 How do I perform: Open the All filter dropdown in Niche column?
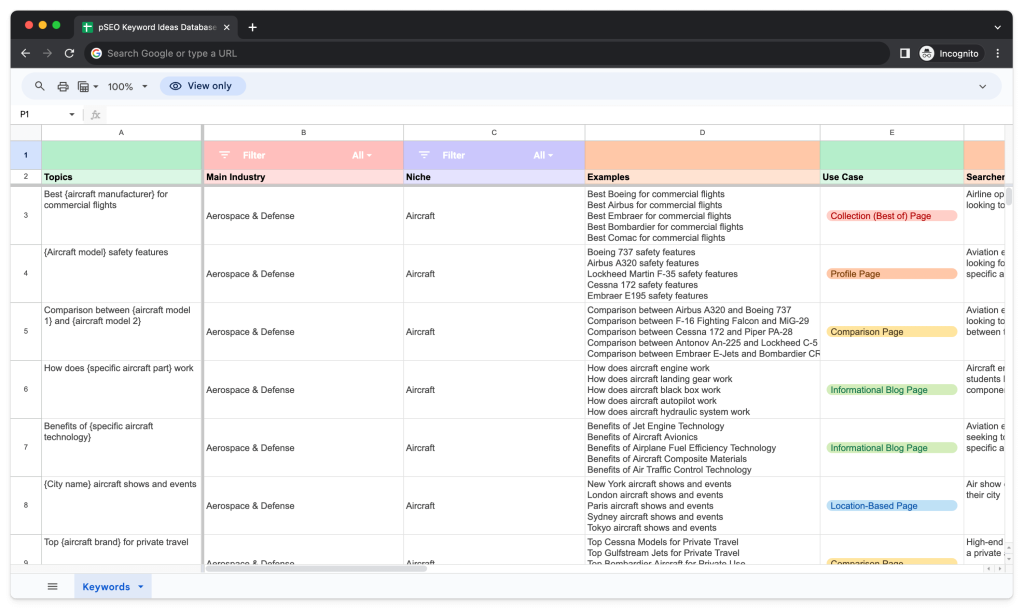(545, 155)
